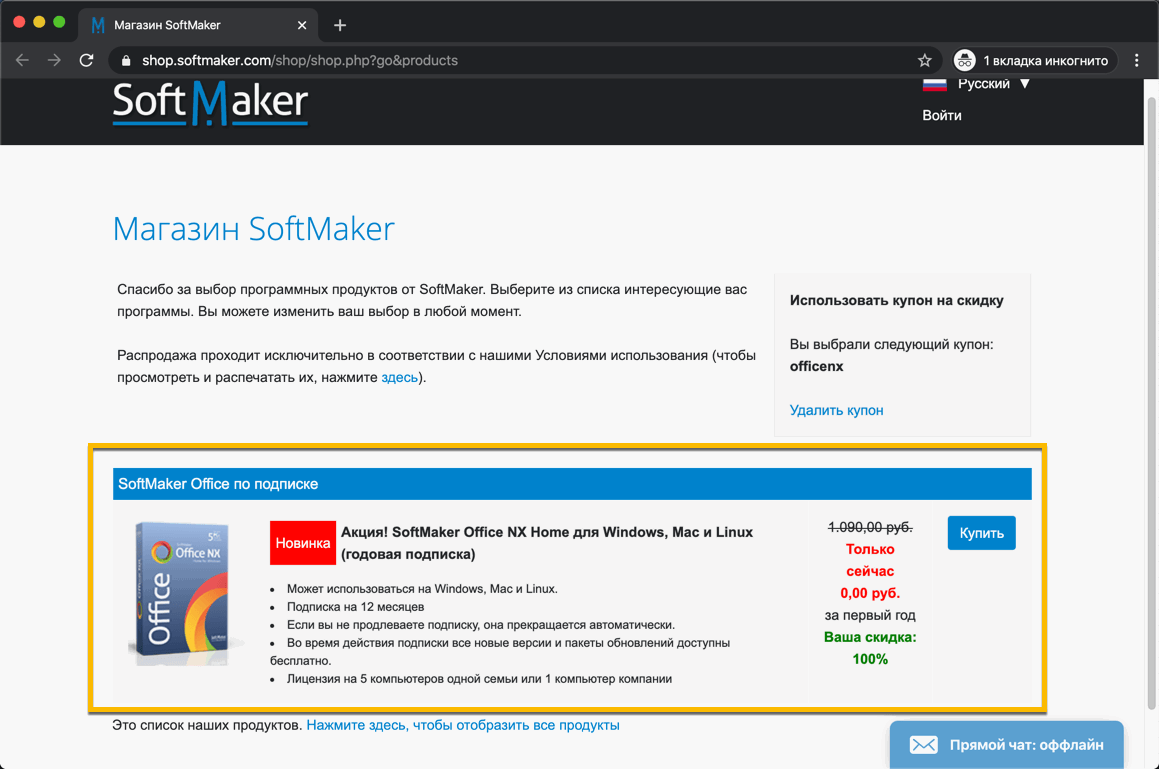Screen dimensions: 1159x769
Task: Click the Магазин SoftMaker page heading
Action: pyautogui.click(x=254, y=228)
